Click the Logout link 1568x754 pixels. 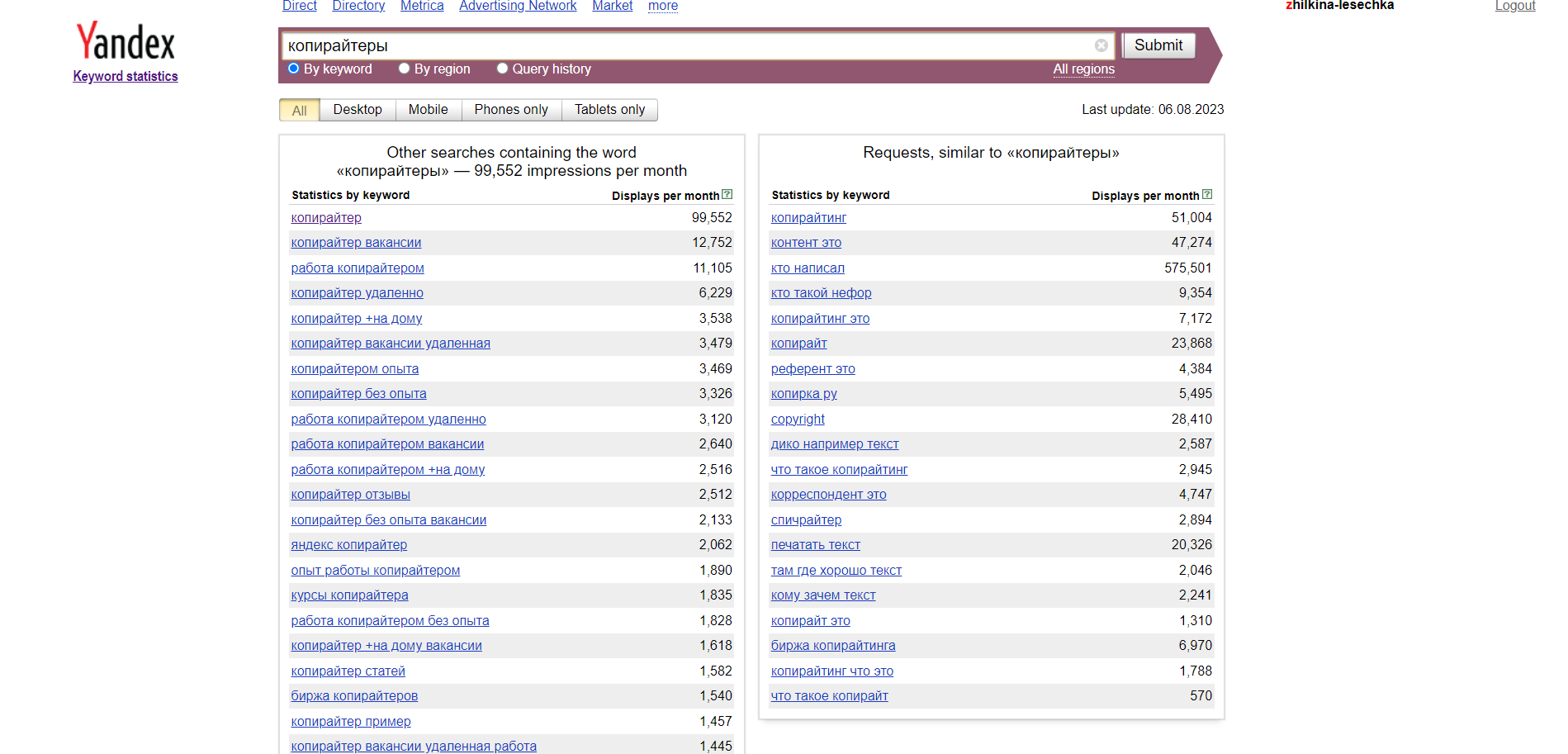(1514, 7)
